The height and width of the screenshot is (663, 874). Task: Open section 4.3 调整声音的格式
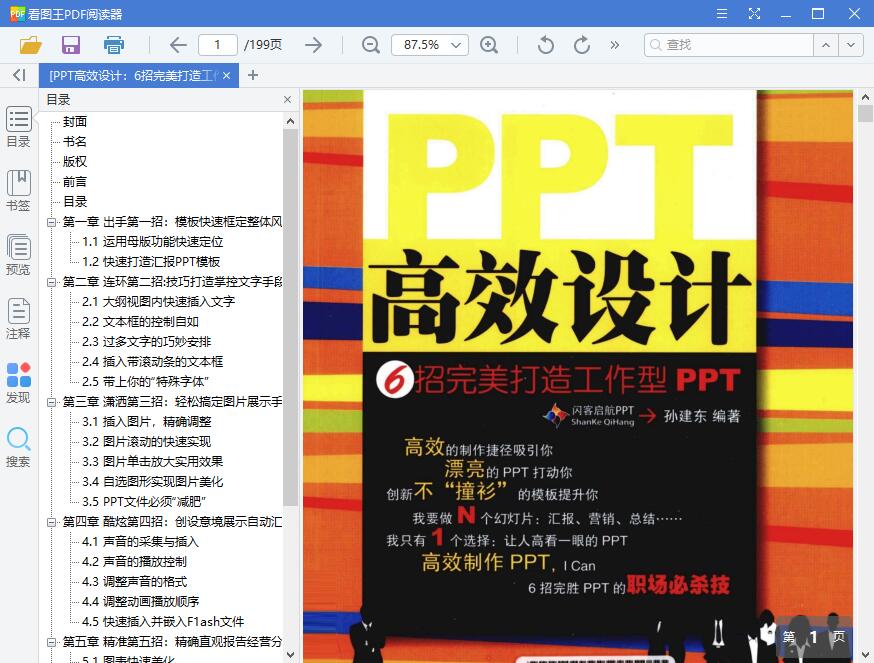134,582
